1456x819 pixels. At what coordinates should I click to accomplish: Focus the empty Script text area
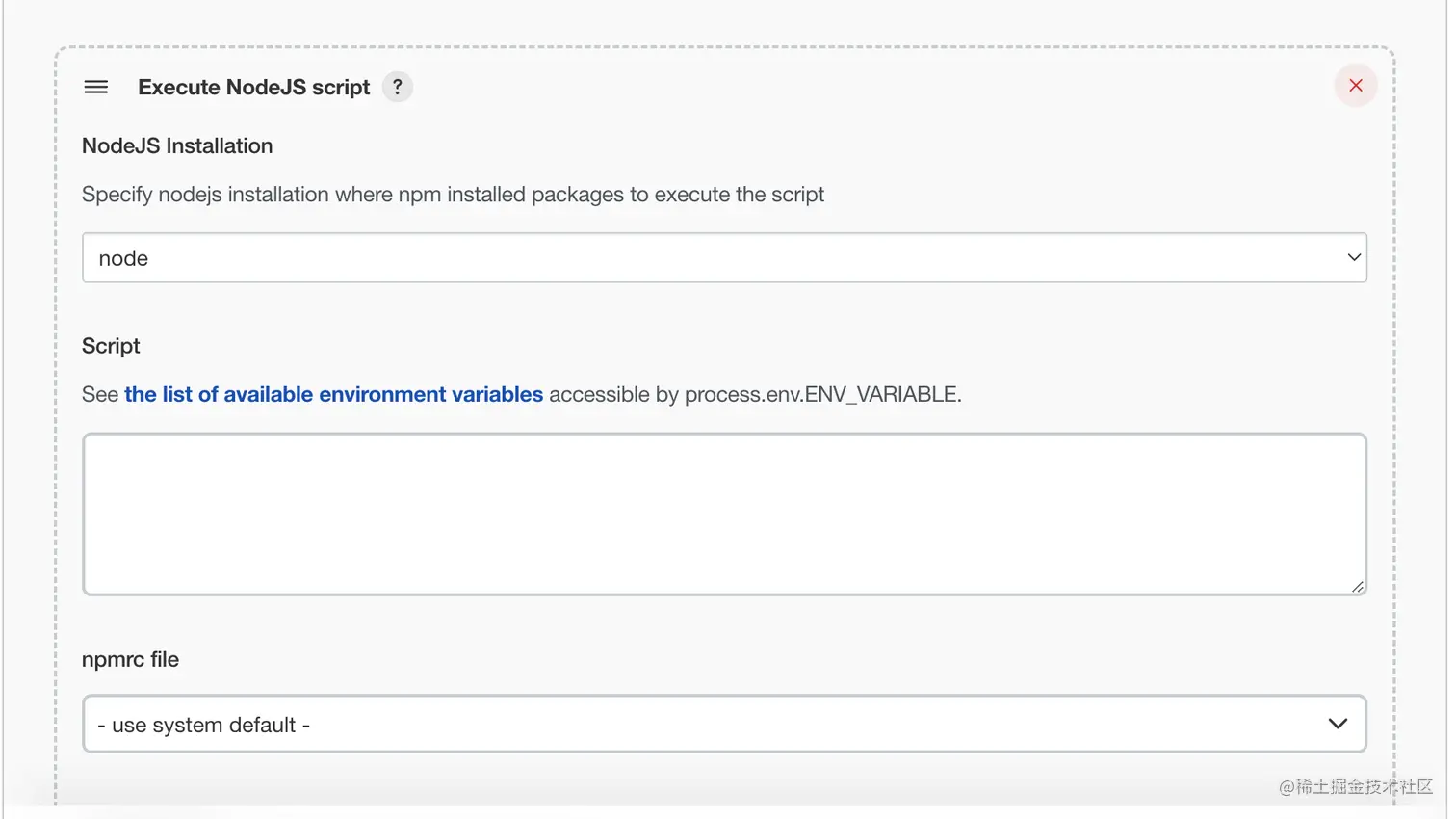(x=722, y=514)
